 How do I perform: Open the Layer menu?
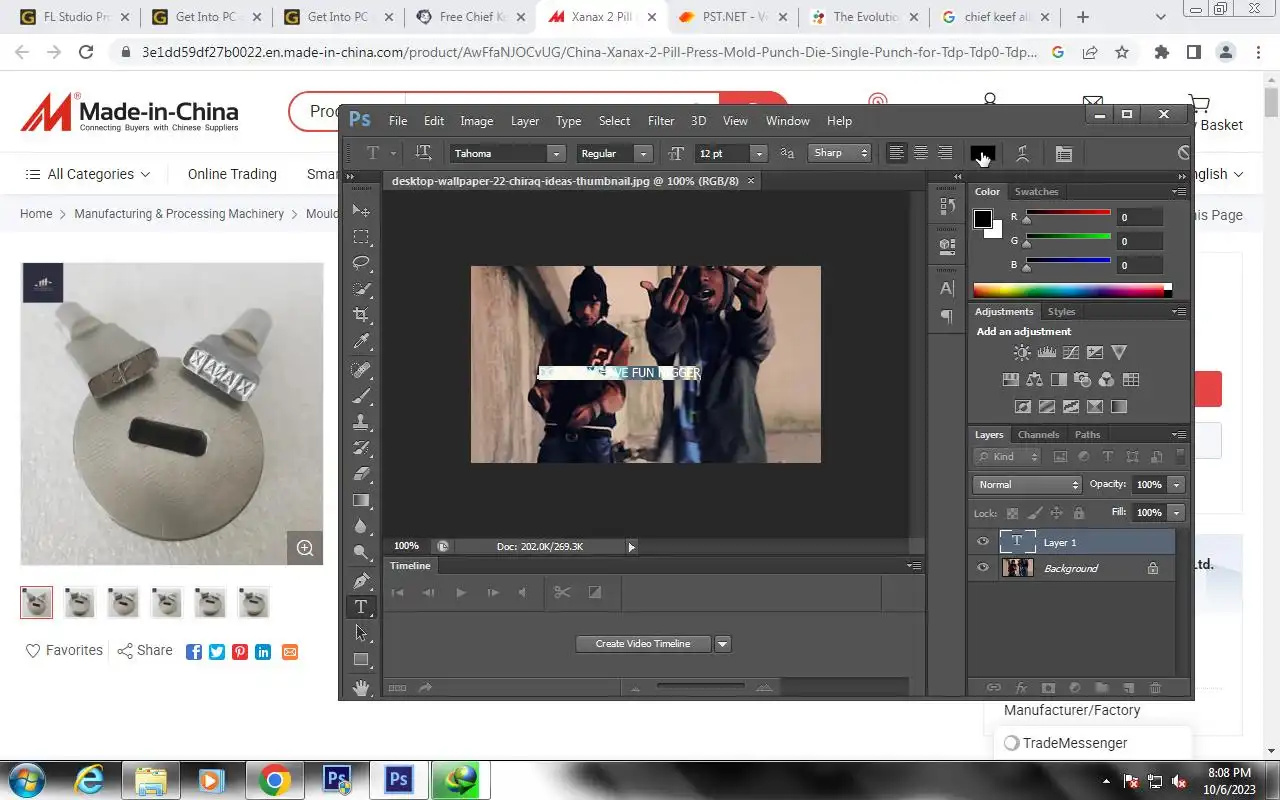[x=525, y=120]
